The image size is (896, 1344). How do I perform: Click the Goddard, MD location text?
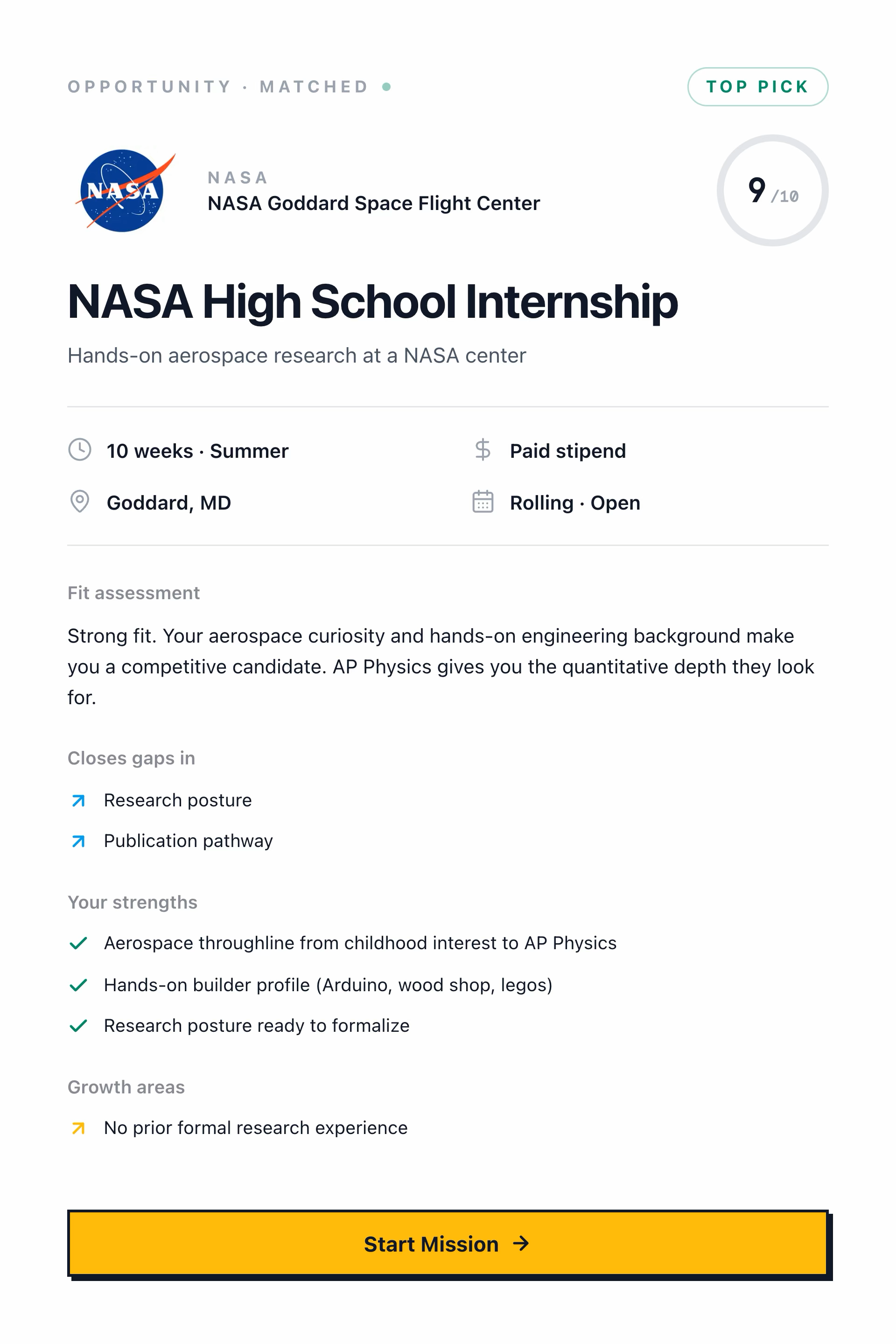click(168, 503)
